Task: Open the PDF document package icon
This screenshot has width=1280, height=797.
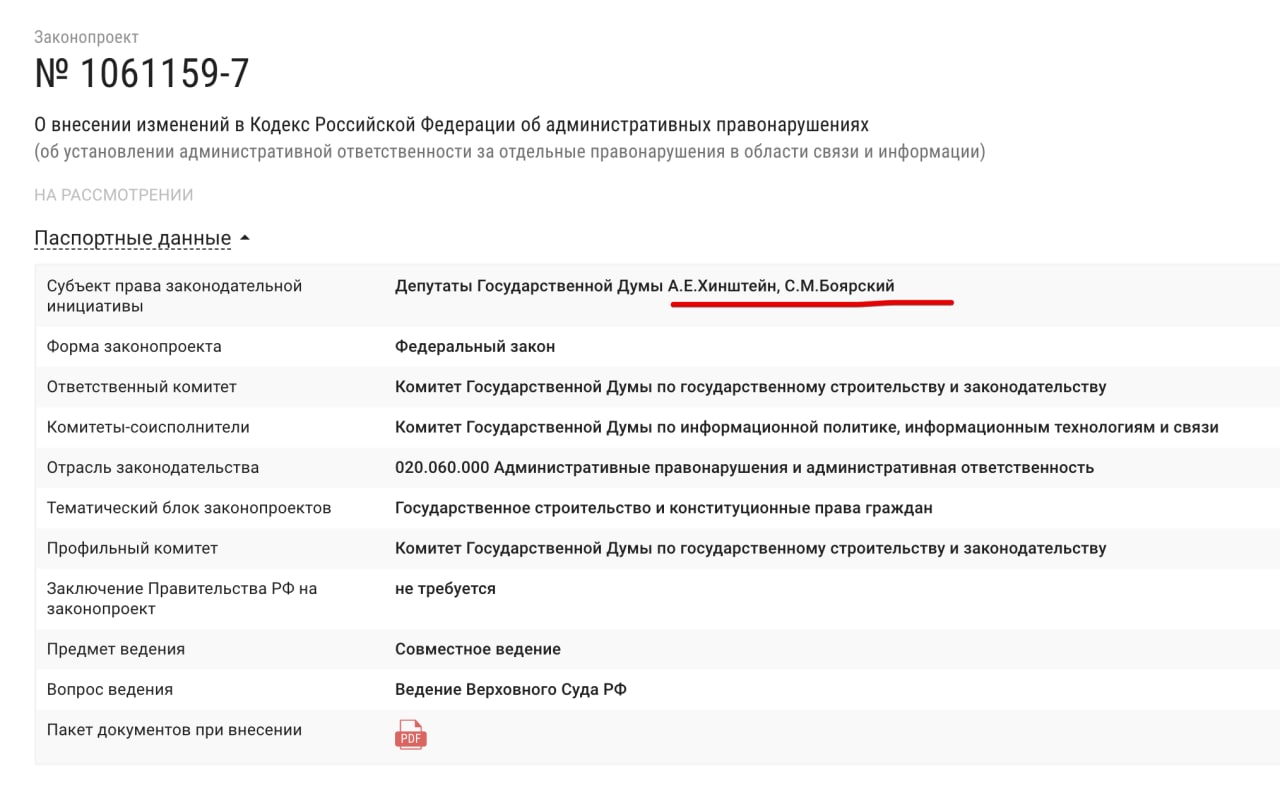Action: tap(411, 735)
